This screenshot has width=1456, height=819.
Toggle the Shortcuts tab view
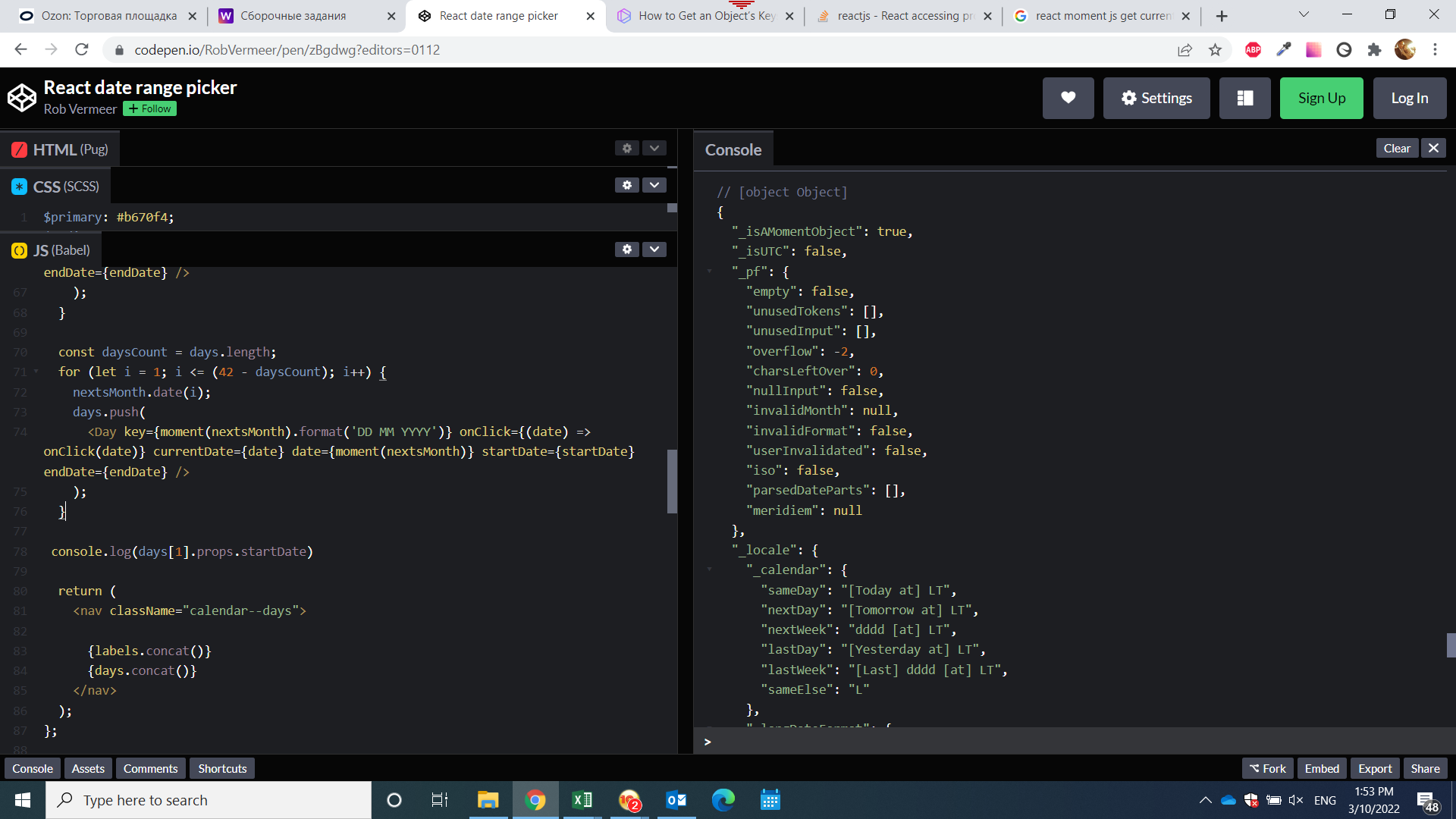pos(222,768)
